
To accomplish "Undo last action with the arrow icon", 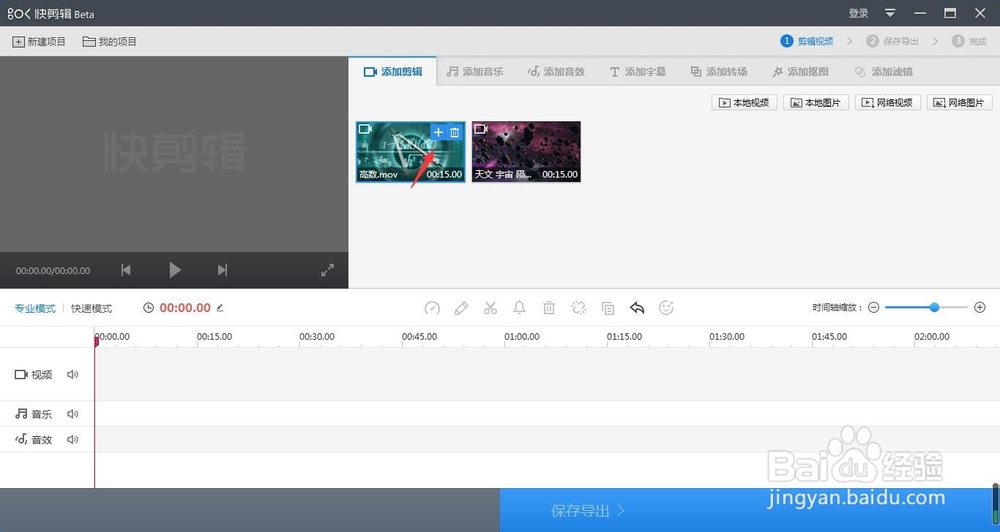I will [637, 308].
